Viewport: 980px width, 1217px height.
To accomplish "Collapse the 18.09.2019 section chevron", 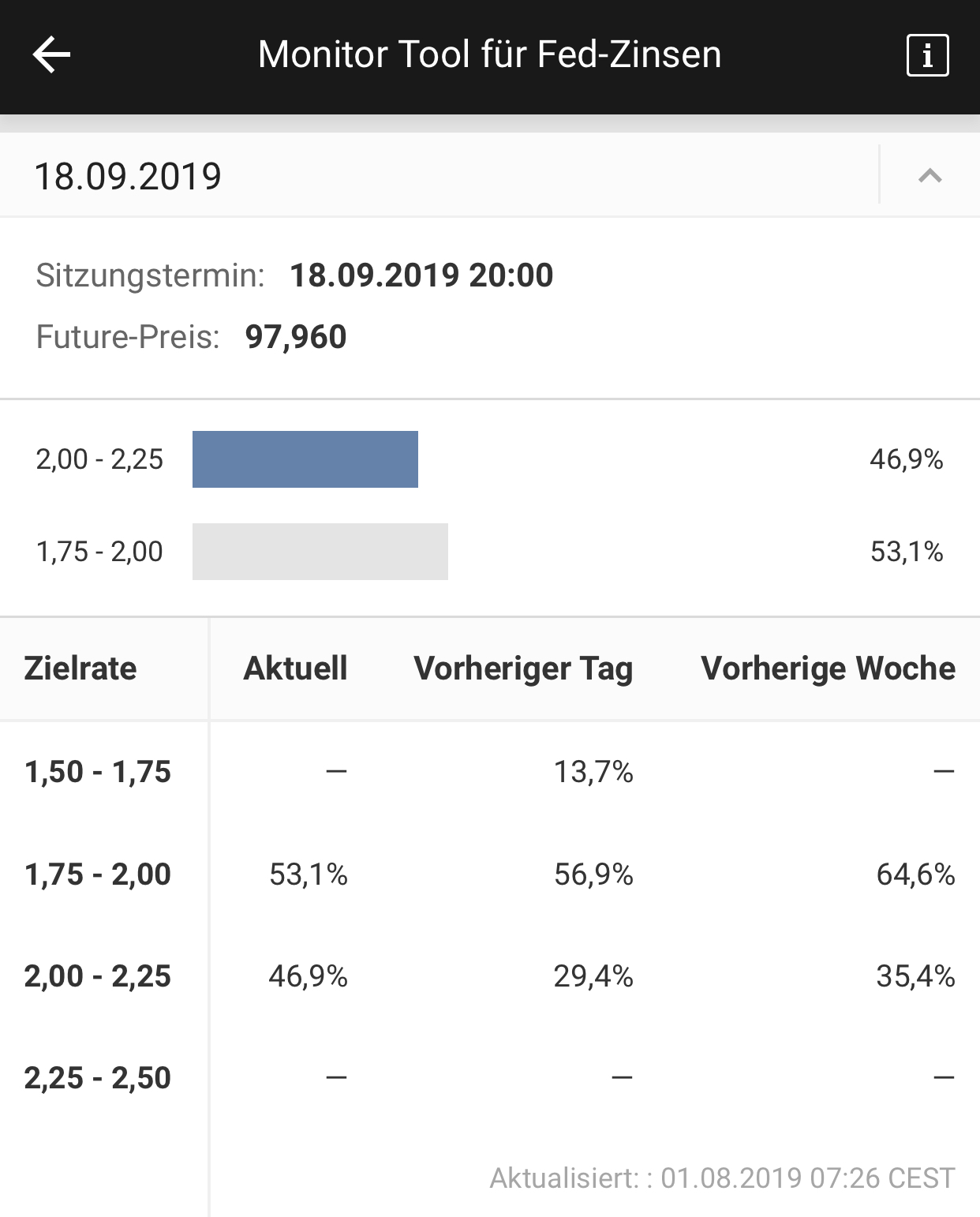I will pyautogui.click(x=930, y=175).
